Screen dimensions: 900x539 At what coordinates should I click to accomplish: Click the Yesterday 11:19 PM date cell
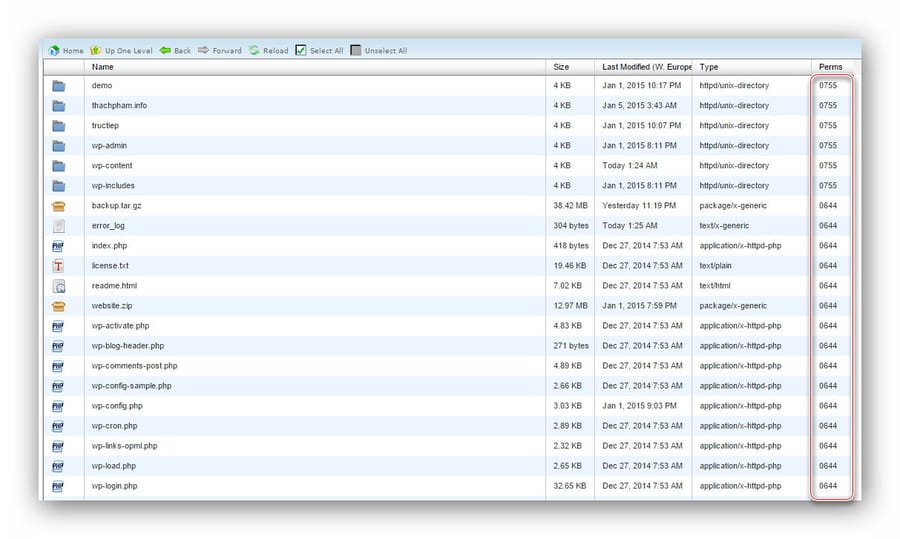(x=639, y=205)
